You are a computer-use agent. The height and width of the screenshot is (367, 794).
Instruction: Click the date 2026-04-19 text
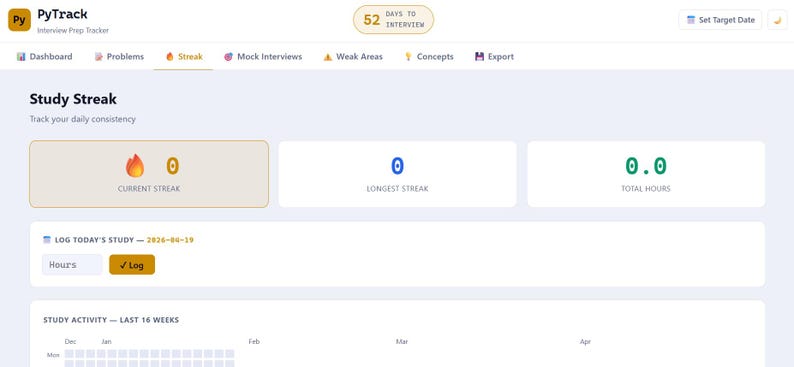(170, 240)
